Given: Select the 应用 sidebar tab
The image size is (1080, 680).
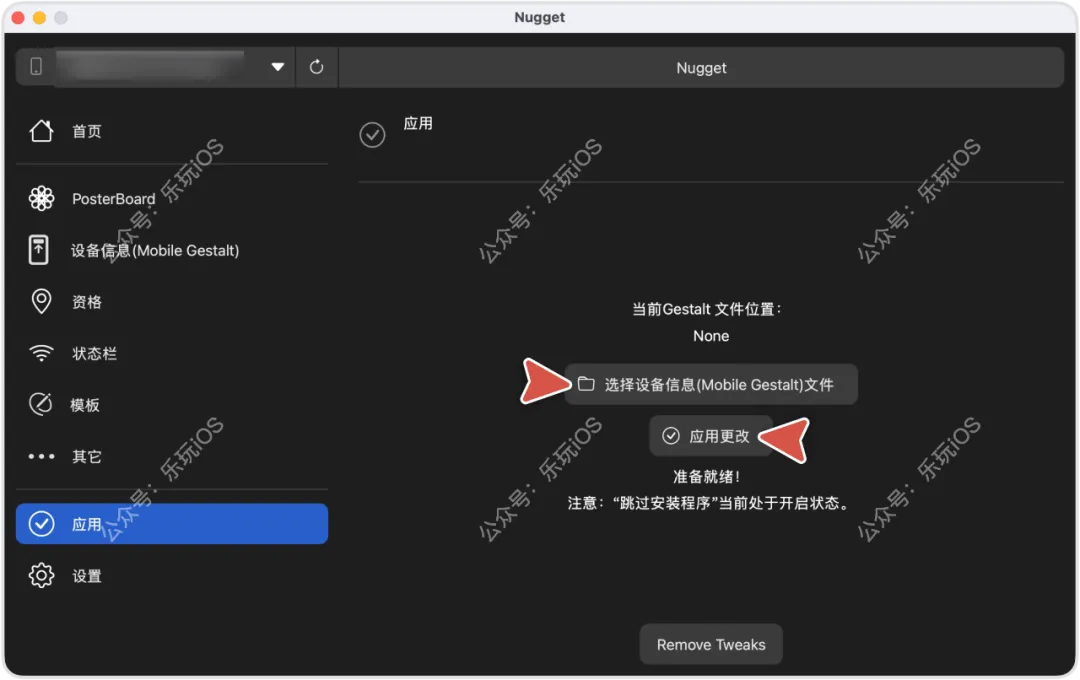Looking at the screenshot, I should (172, 524).
